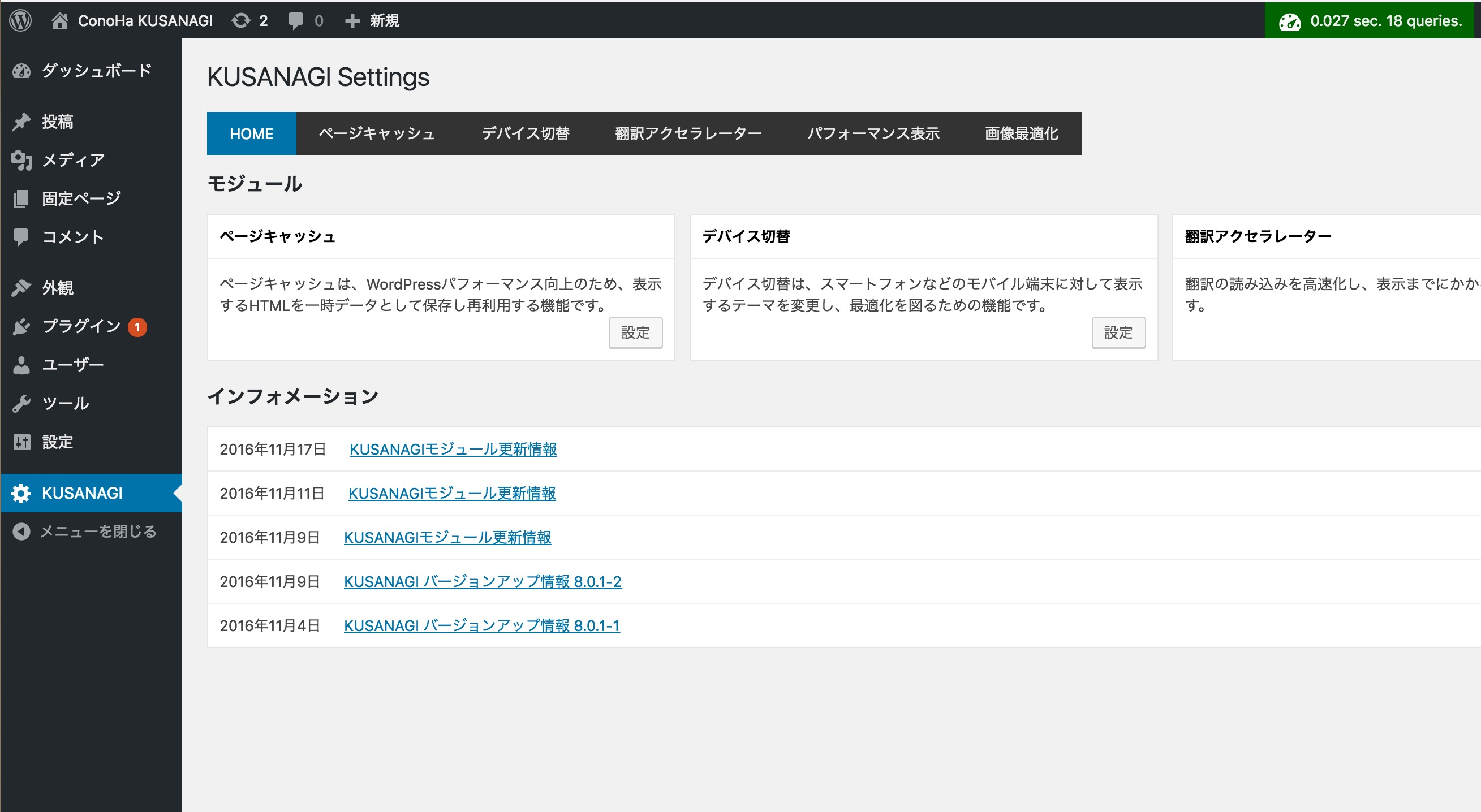
Task: Click the デバイス切替 card heading
Action: coord(746,237)
